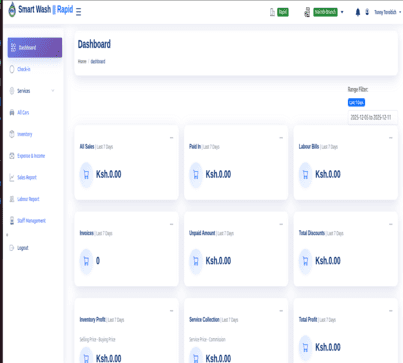This screenshot has height=363, width=403.
Task: Open the Paid In card options menu
Action: [281, 138]
